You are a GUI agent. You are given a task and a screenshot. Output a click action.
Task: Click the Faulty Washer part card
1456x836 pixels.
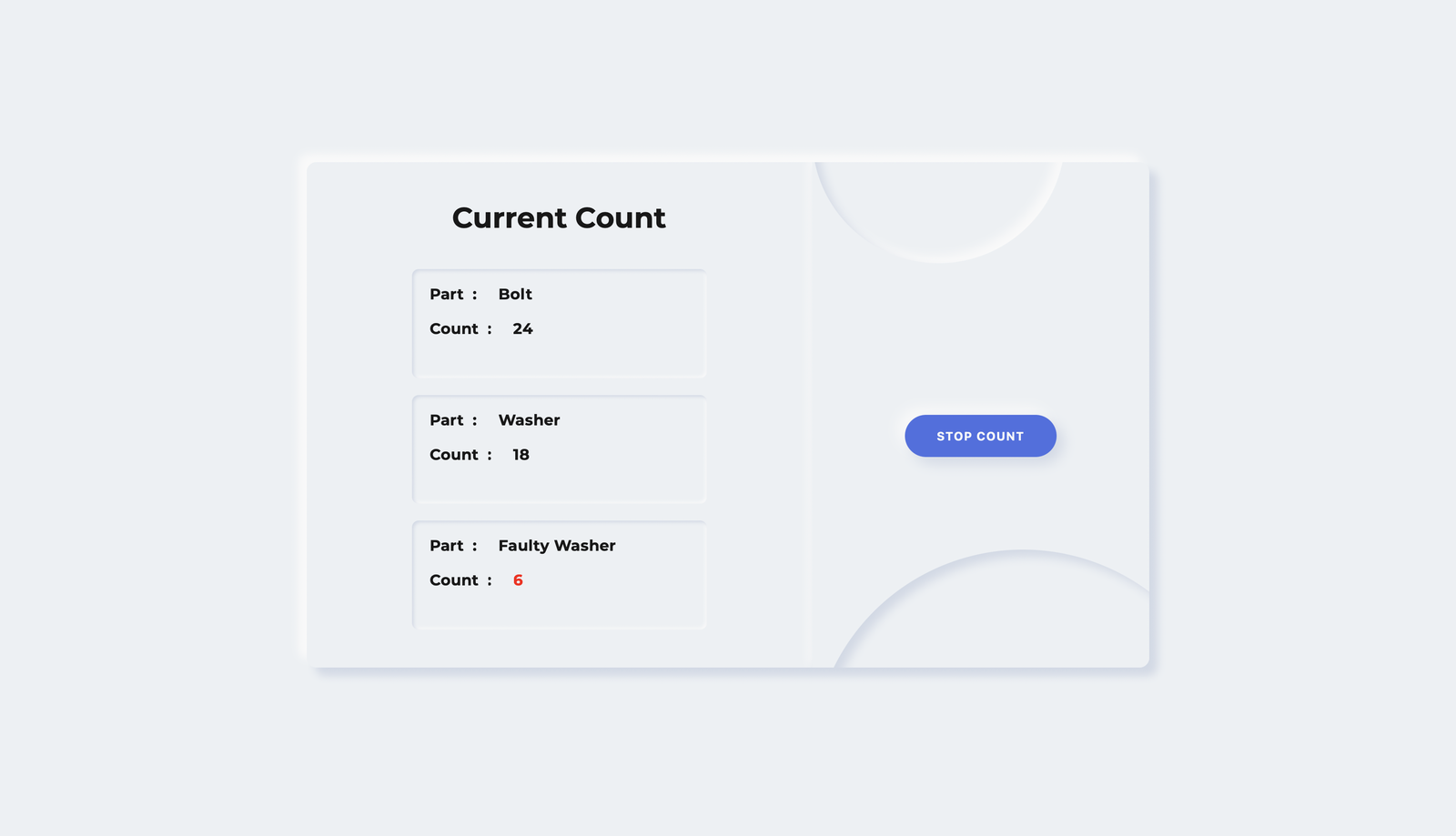click(559, 574)
